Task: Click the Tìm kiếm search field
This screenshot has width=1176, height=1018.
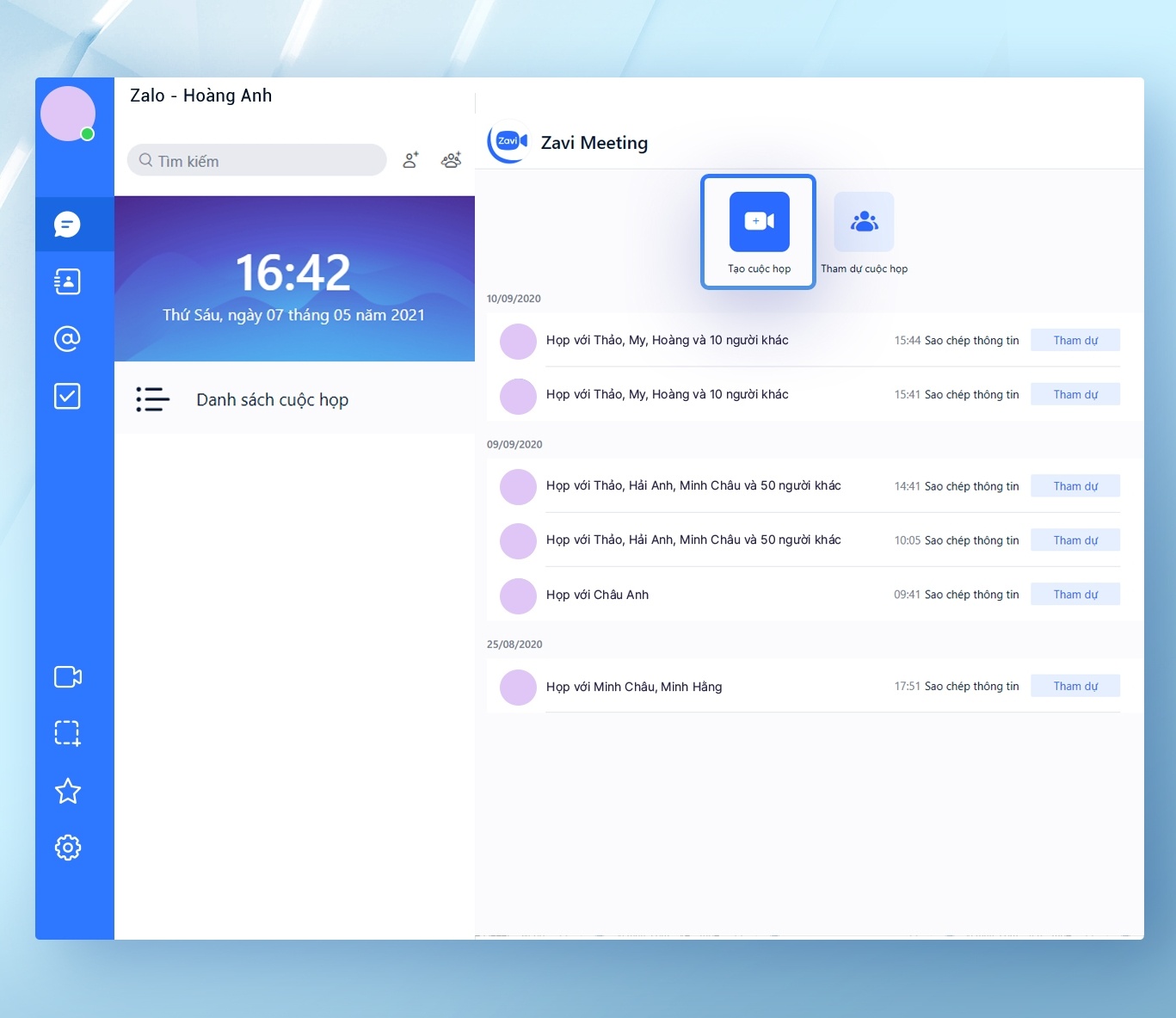Action: (x=257, y=161)
